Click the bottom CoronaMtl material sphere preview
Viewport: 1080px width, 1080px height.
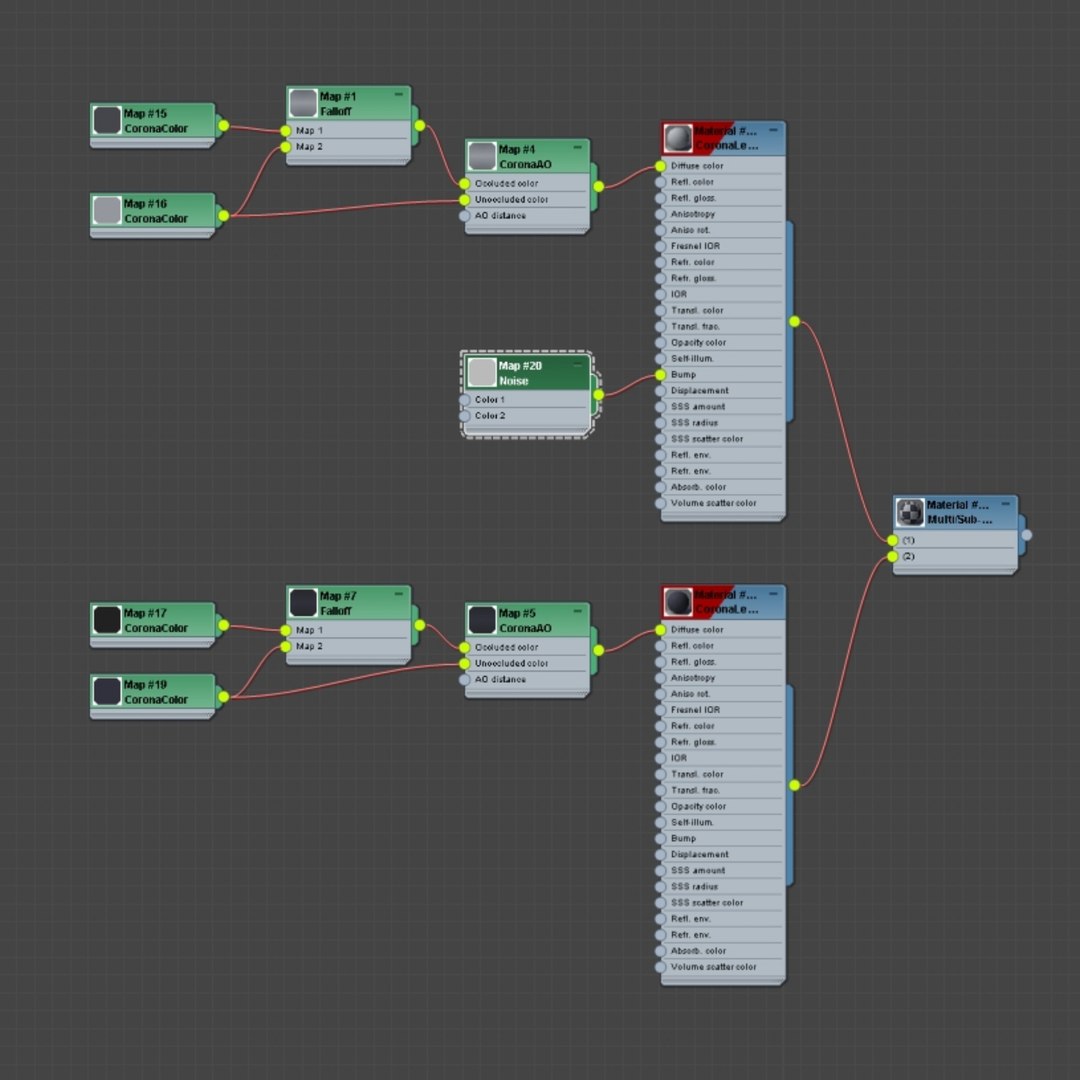[x=678, y=602]
